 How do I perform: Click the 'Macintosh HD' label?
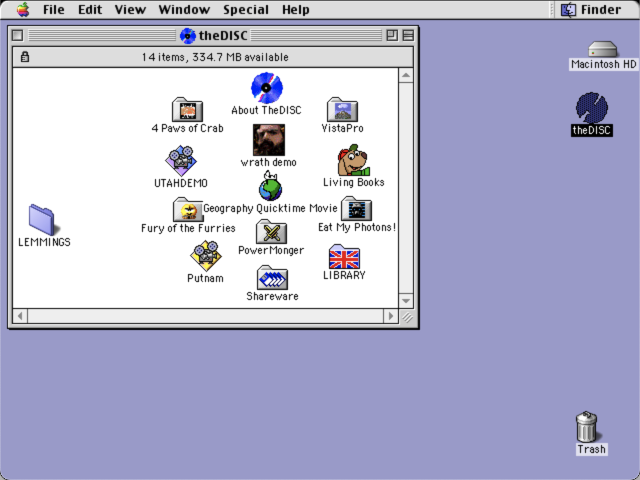[603, 64]
